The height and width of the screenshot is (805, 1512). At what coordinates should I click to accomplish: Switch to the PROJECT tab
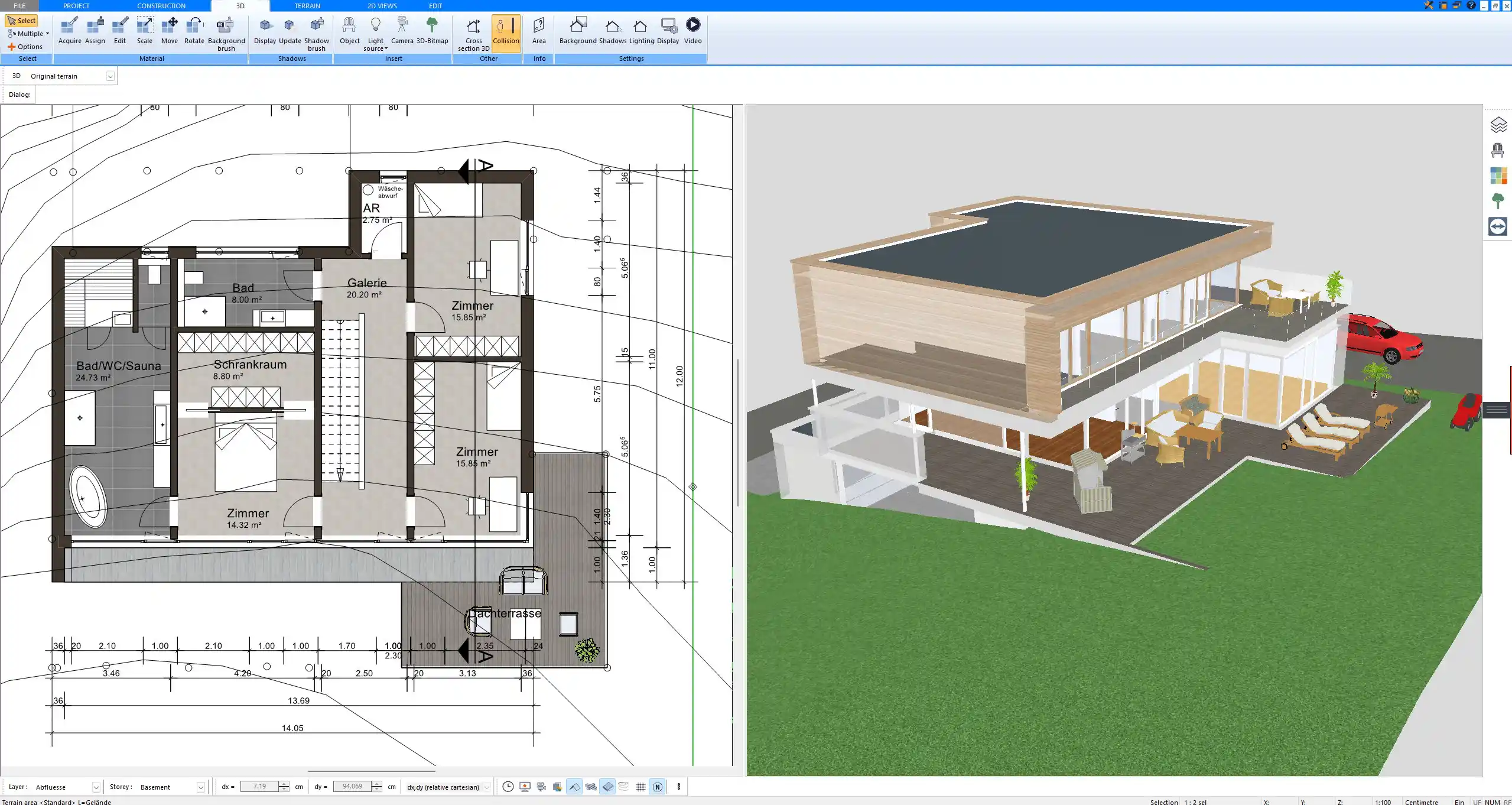click(76, 5)
